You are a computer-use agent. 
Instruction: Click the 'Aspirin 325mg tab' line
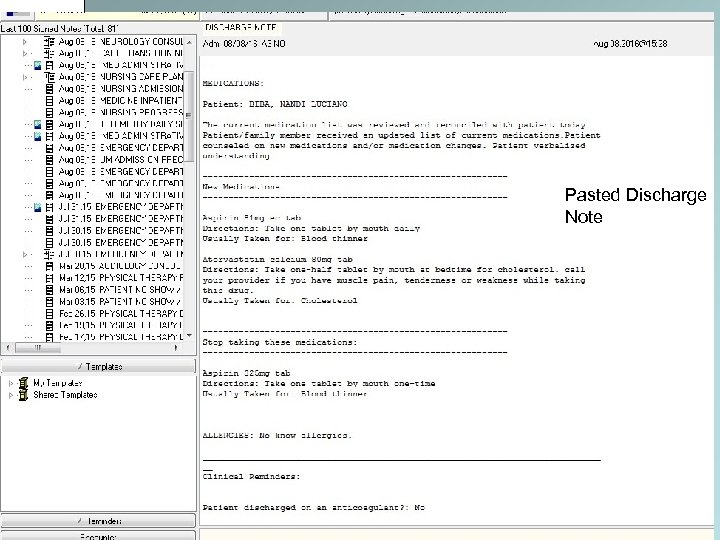click(246, 373)
